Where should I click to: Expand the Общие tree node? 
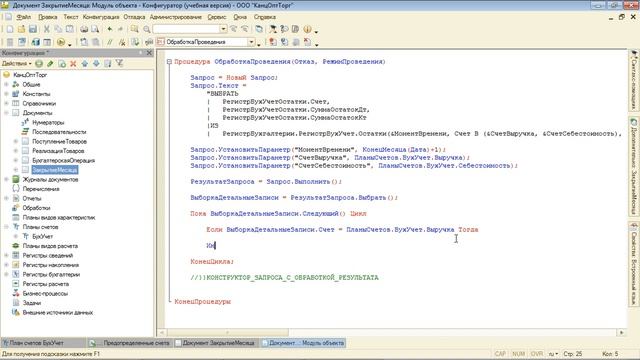point(7,84)
